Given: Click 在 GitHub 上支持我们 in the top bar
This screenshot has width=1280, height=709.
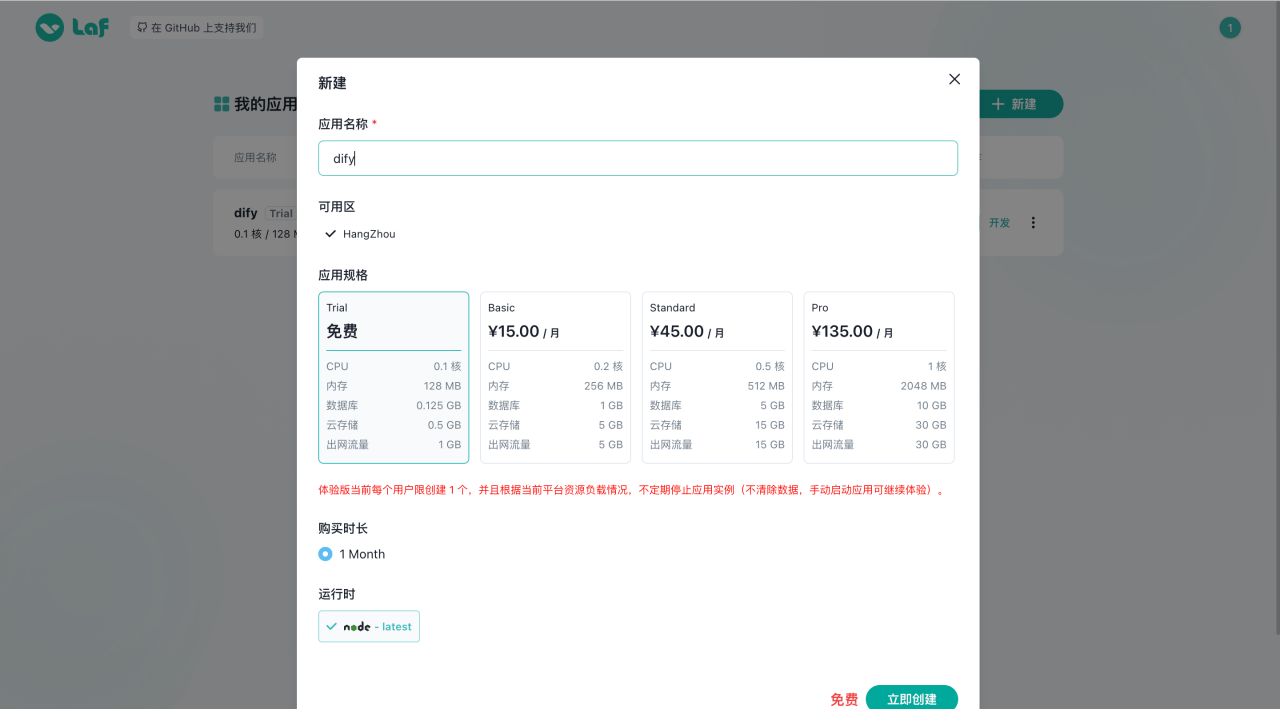Looking at the screenshot, I should tap(196, 27).
